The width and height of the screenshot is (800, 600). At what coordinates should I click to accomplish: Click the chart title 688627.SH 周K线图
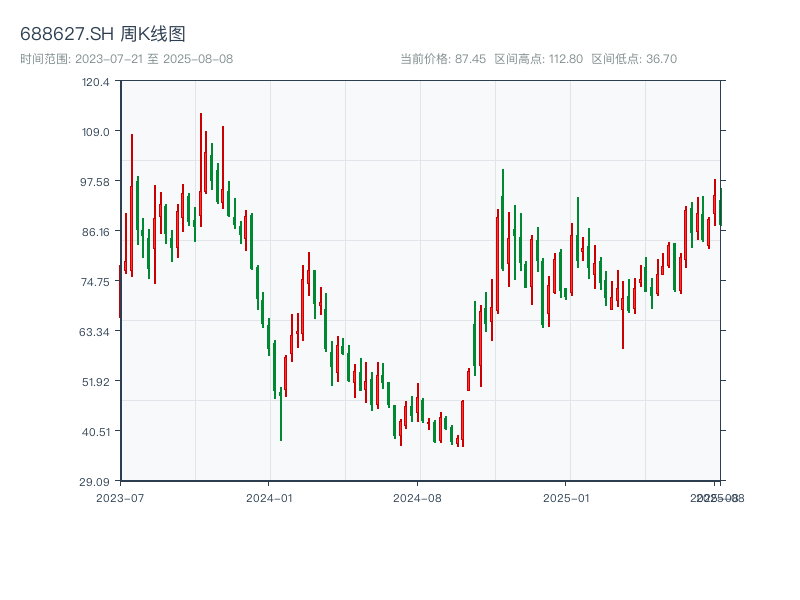point(103,34)
